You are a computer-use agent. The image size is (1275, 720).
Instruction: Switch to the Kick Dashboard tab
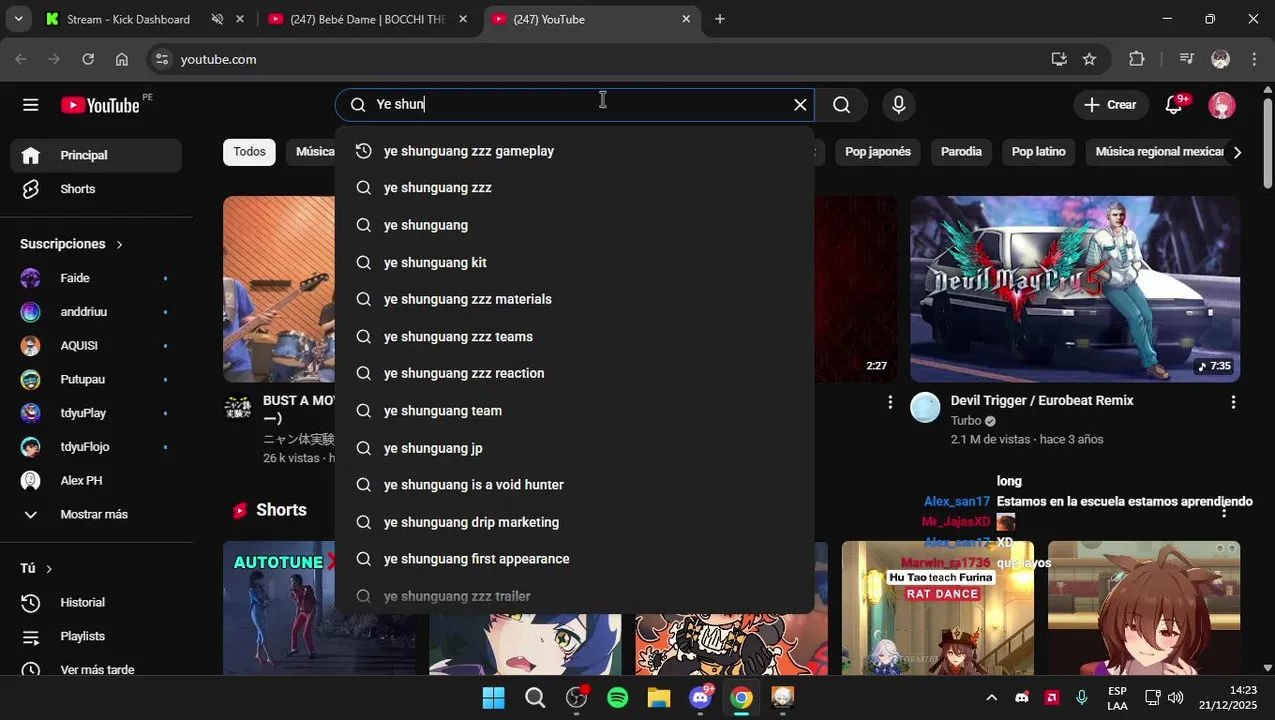pos(130,19)
